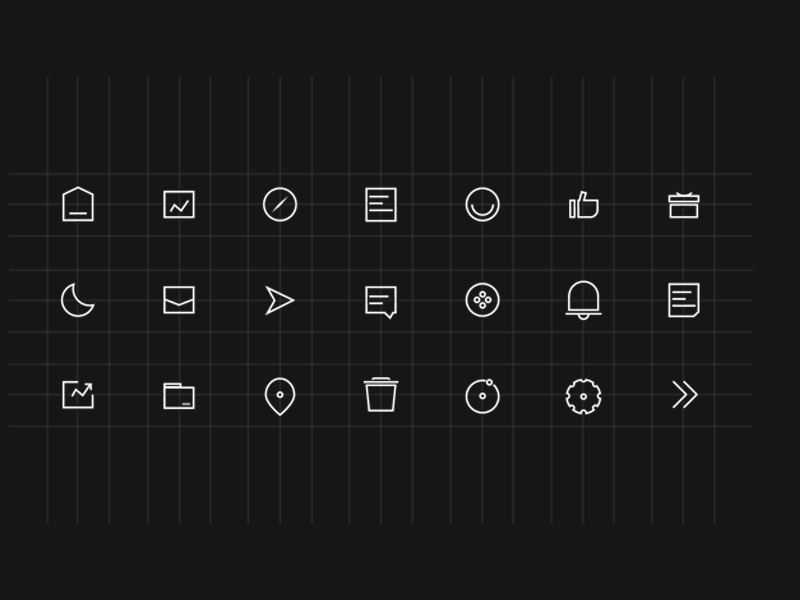Open the text document icon
The image size is (800, 600).
381,205
